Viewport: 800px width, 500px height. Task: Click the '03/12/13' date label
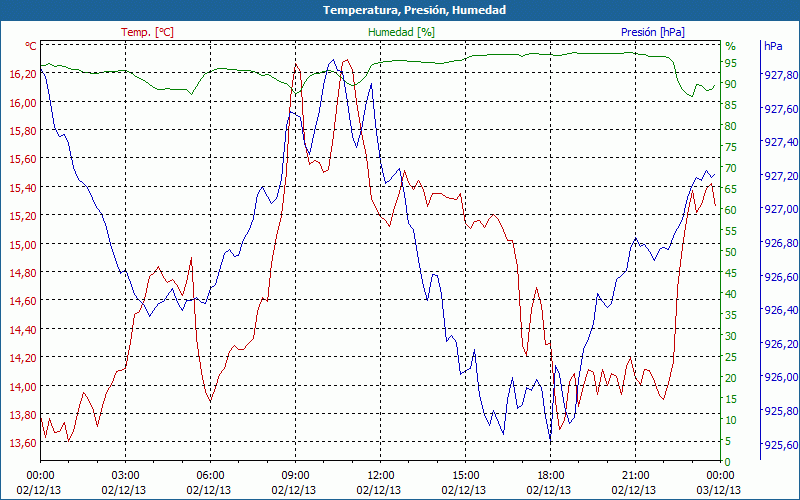718,490
